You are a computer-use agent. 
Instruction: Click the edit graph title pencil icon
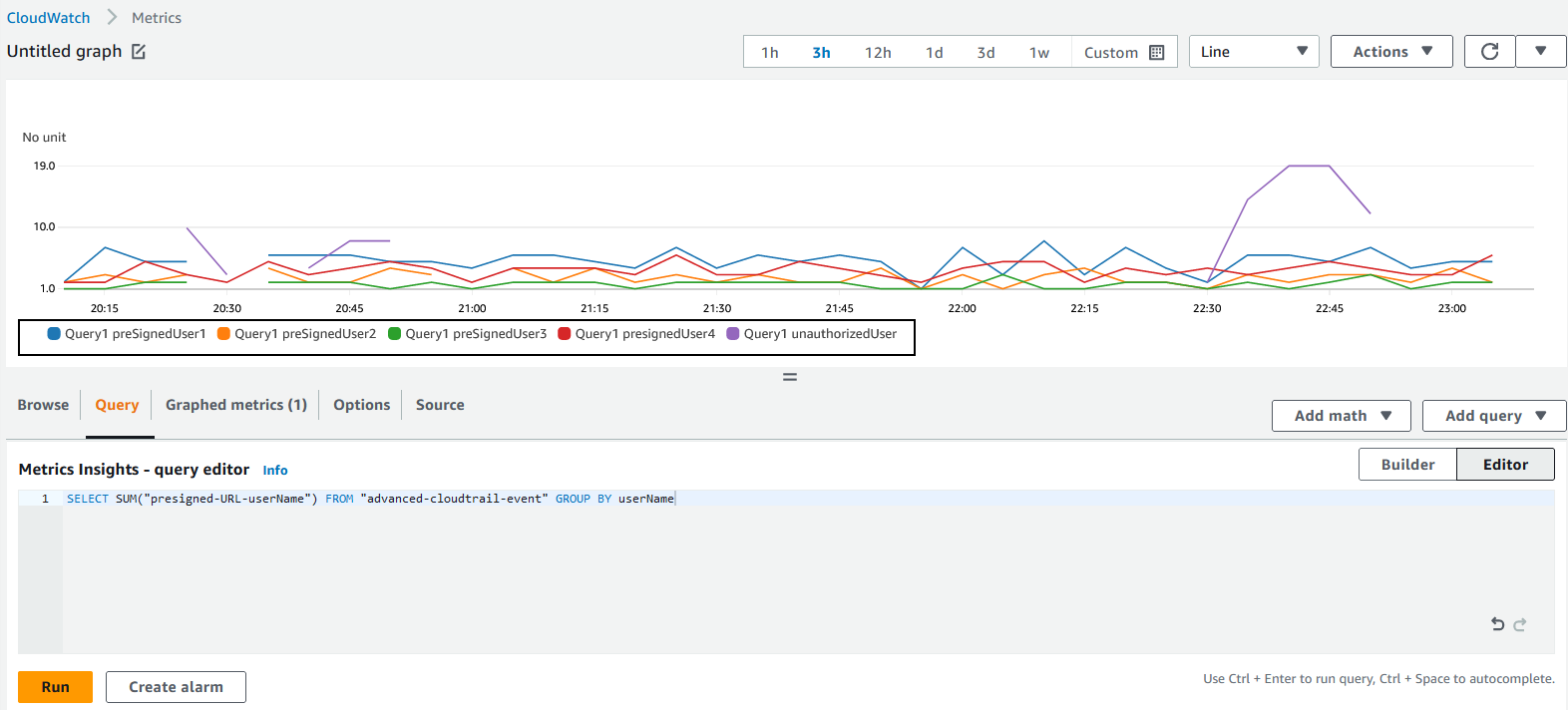(x=139, y=52)
